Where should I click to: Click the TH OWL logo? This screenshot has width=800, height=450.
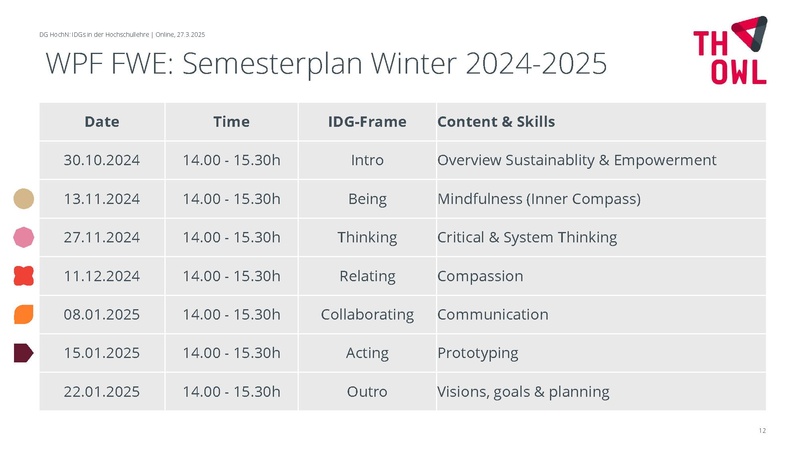(x=730, y=50)
